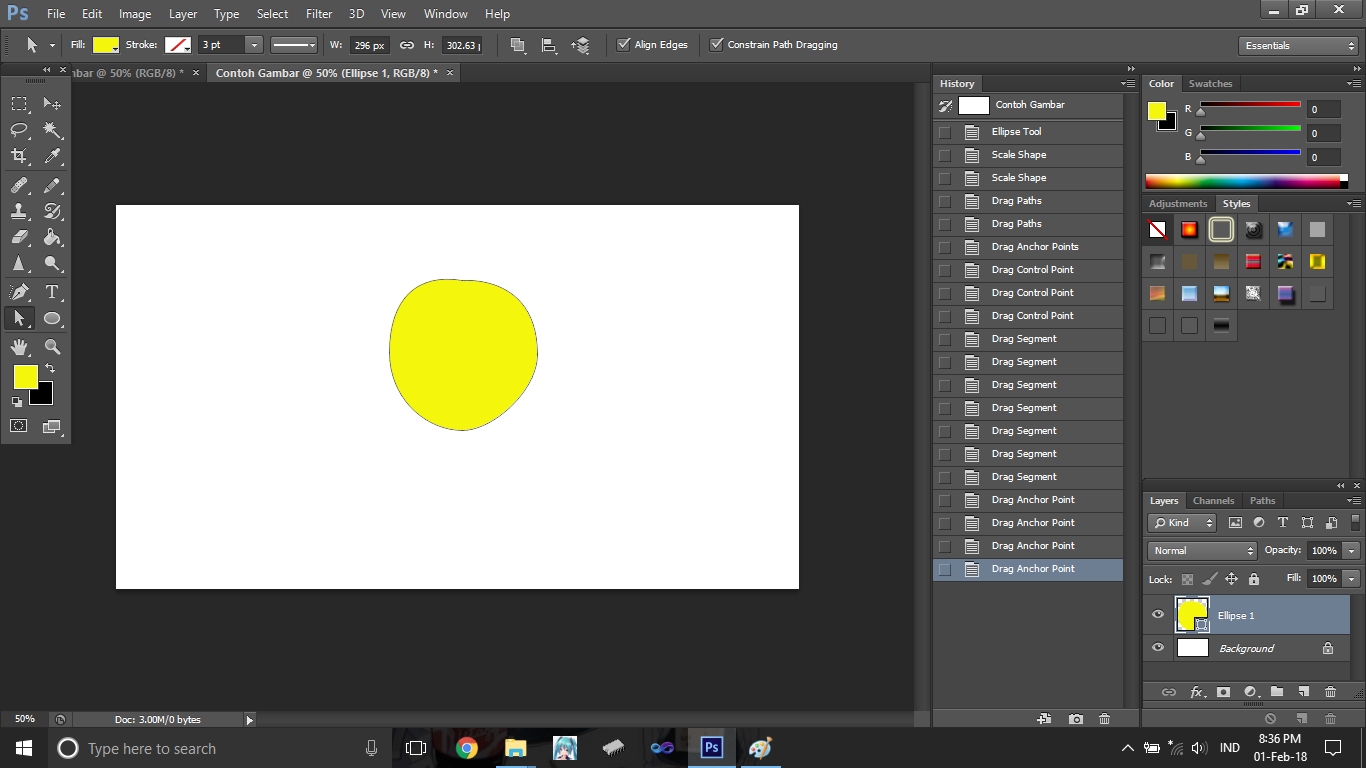Select the Direct Selection tool

click(19, 318)
